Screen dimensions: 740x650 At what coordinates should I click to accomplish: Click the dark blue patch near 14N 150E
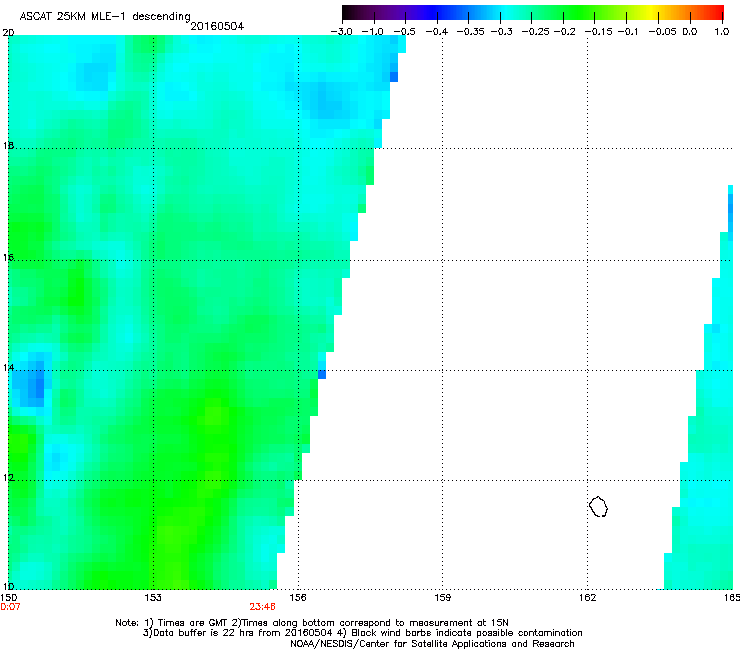[x=34, y=380]
